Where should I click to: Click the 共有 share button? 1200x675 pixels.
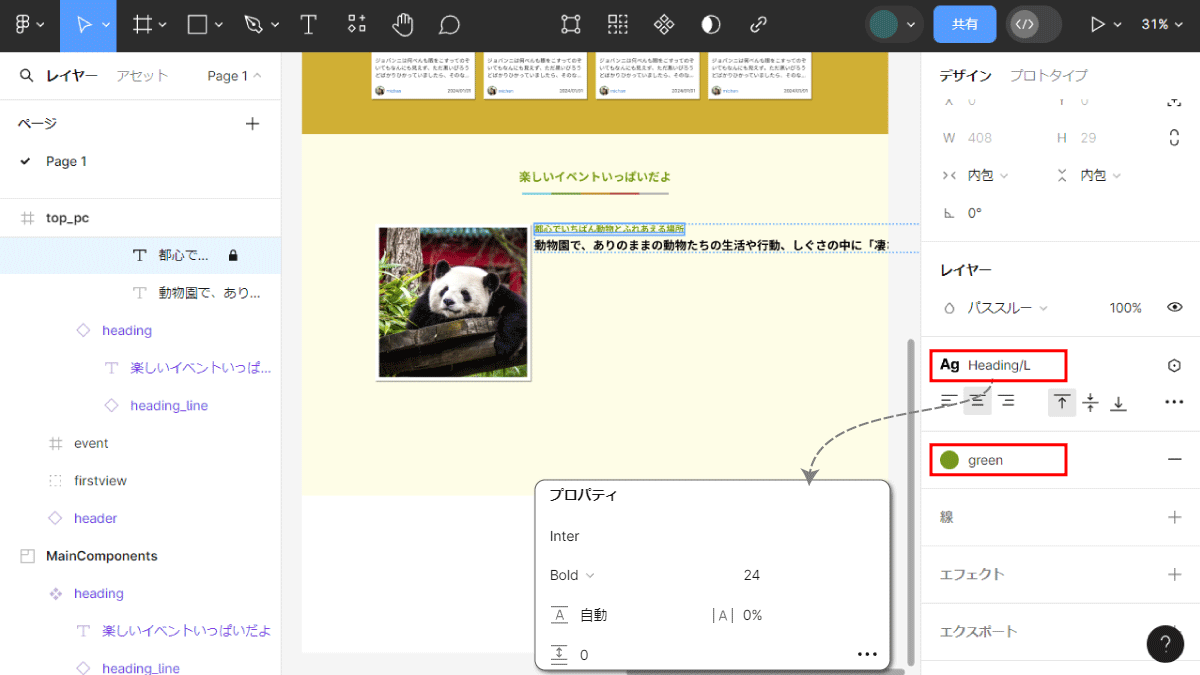(x=964, y=24)
